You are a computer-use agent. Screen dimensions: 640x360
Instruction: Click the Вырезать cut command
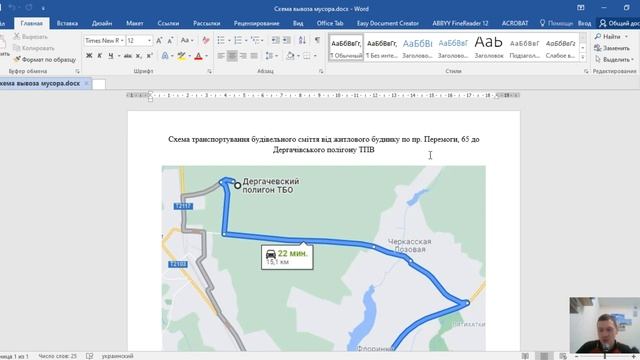[31, 37]
